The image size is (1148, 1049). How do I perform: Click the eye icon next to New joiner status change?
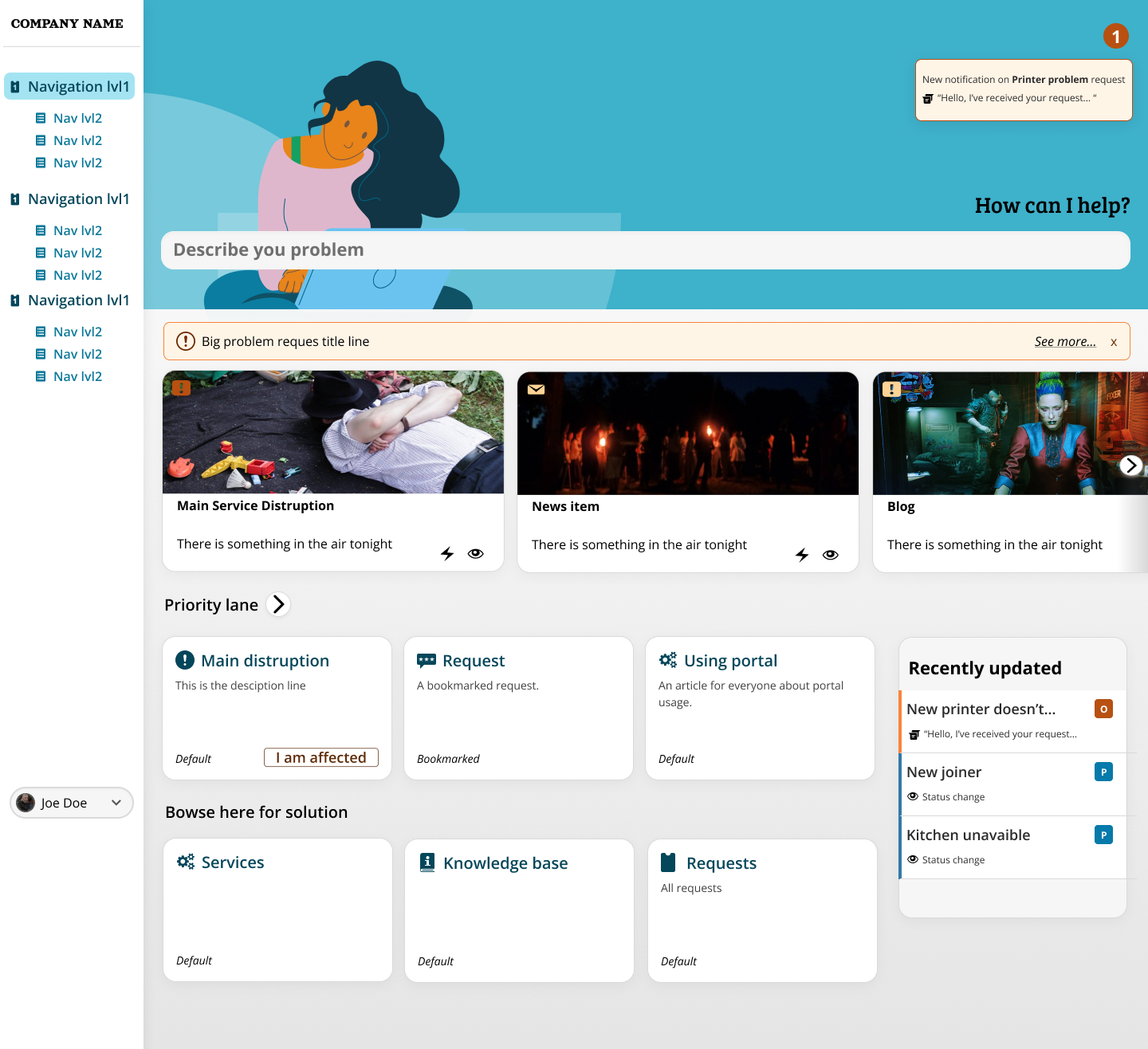pos(913,796)
